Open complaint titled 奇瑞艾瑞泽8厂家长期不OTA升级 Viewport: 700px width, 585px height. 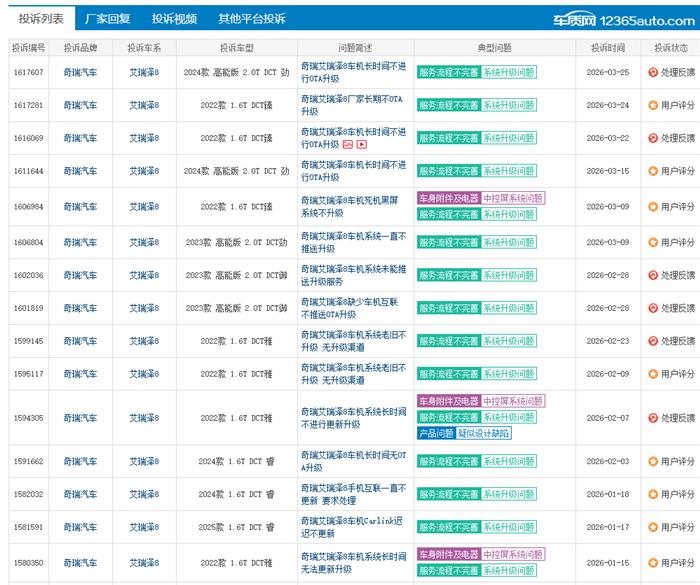point(353,105)
